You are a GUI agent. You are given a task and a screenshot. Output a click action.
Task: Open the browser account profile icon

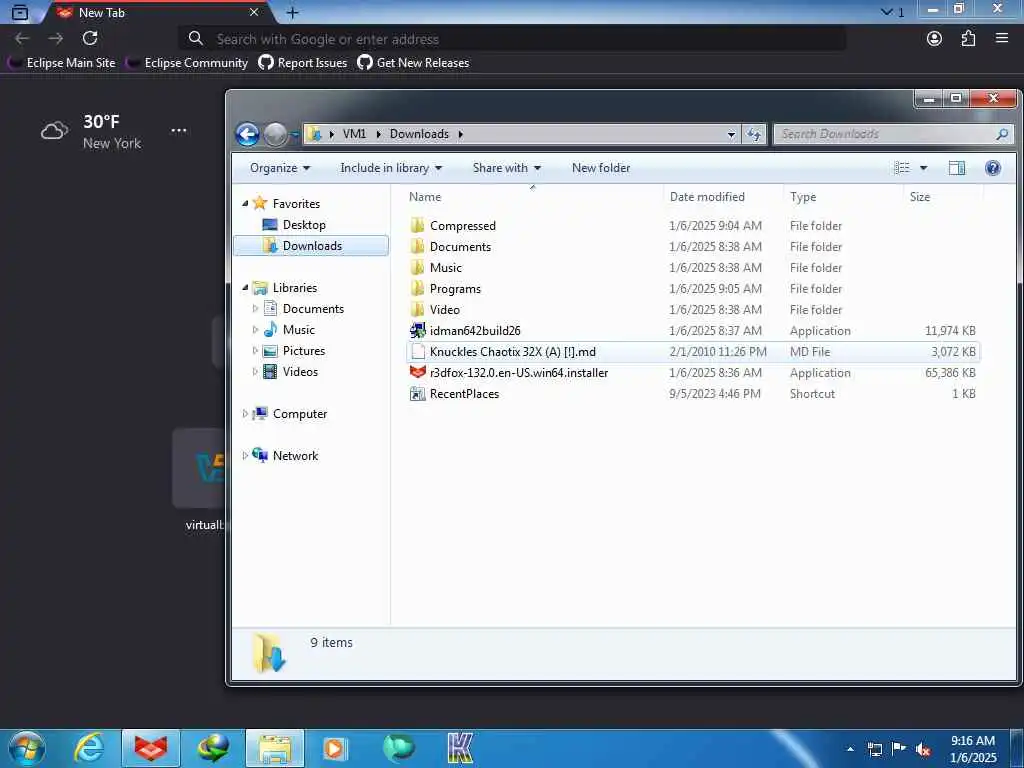pos(934,39)
